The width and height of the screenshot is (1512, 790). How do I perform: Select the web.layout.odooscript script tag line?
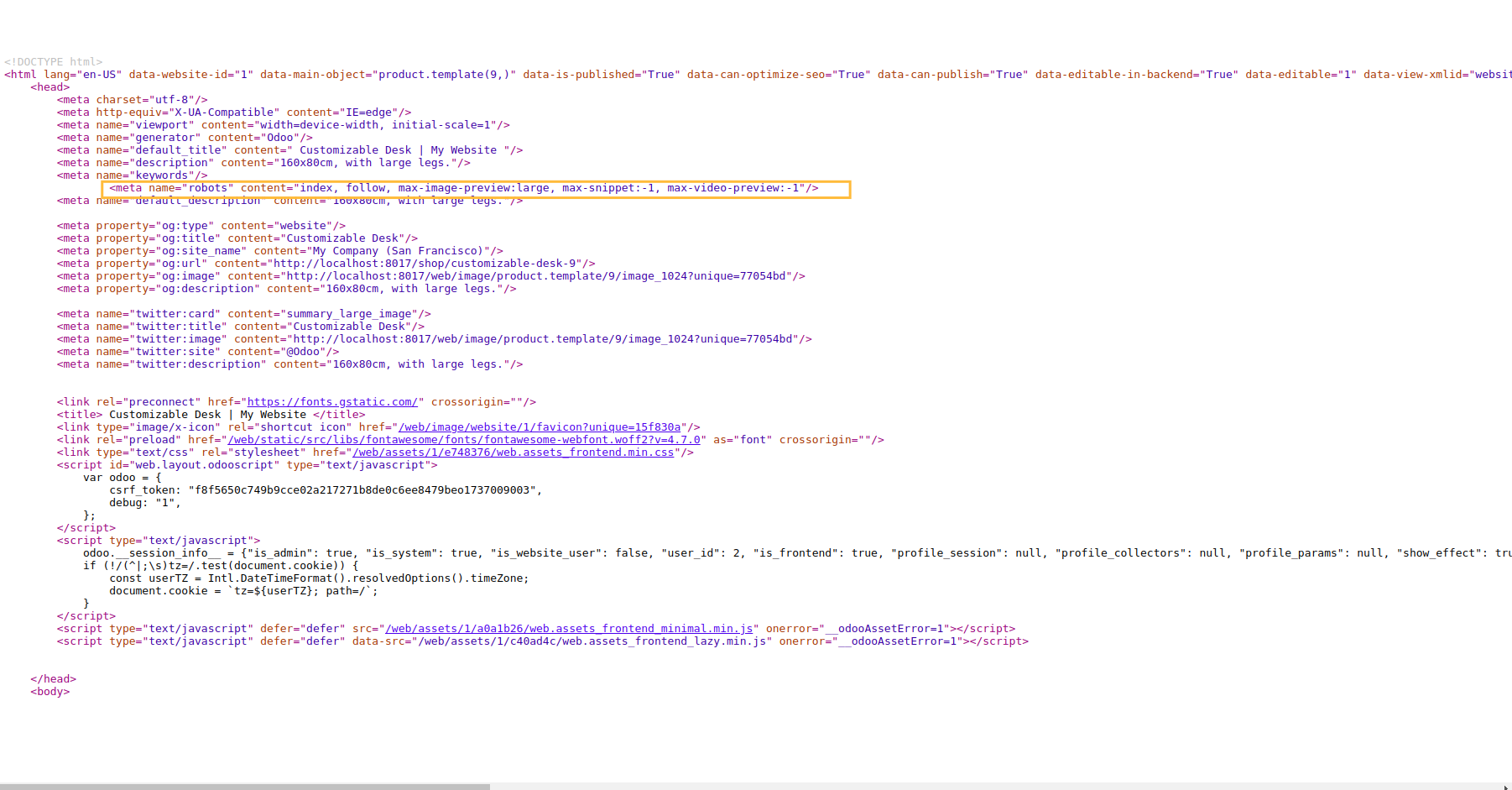click(x=248, y=465)
